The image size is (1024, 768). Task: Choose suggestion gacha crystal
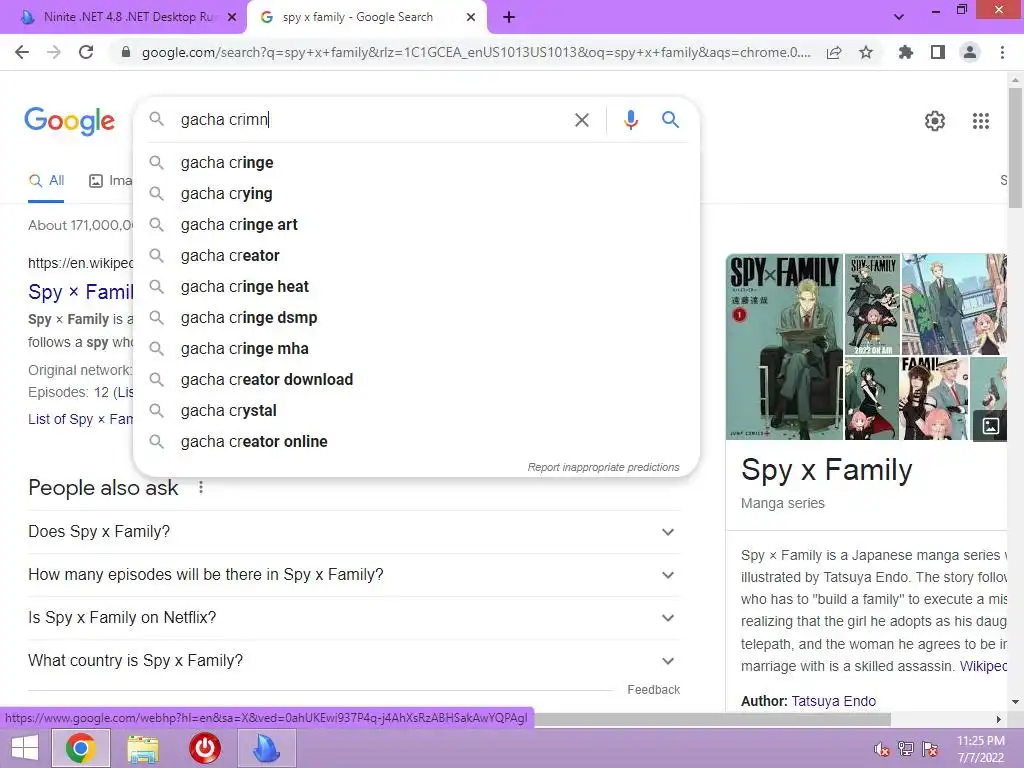416,411
